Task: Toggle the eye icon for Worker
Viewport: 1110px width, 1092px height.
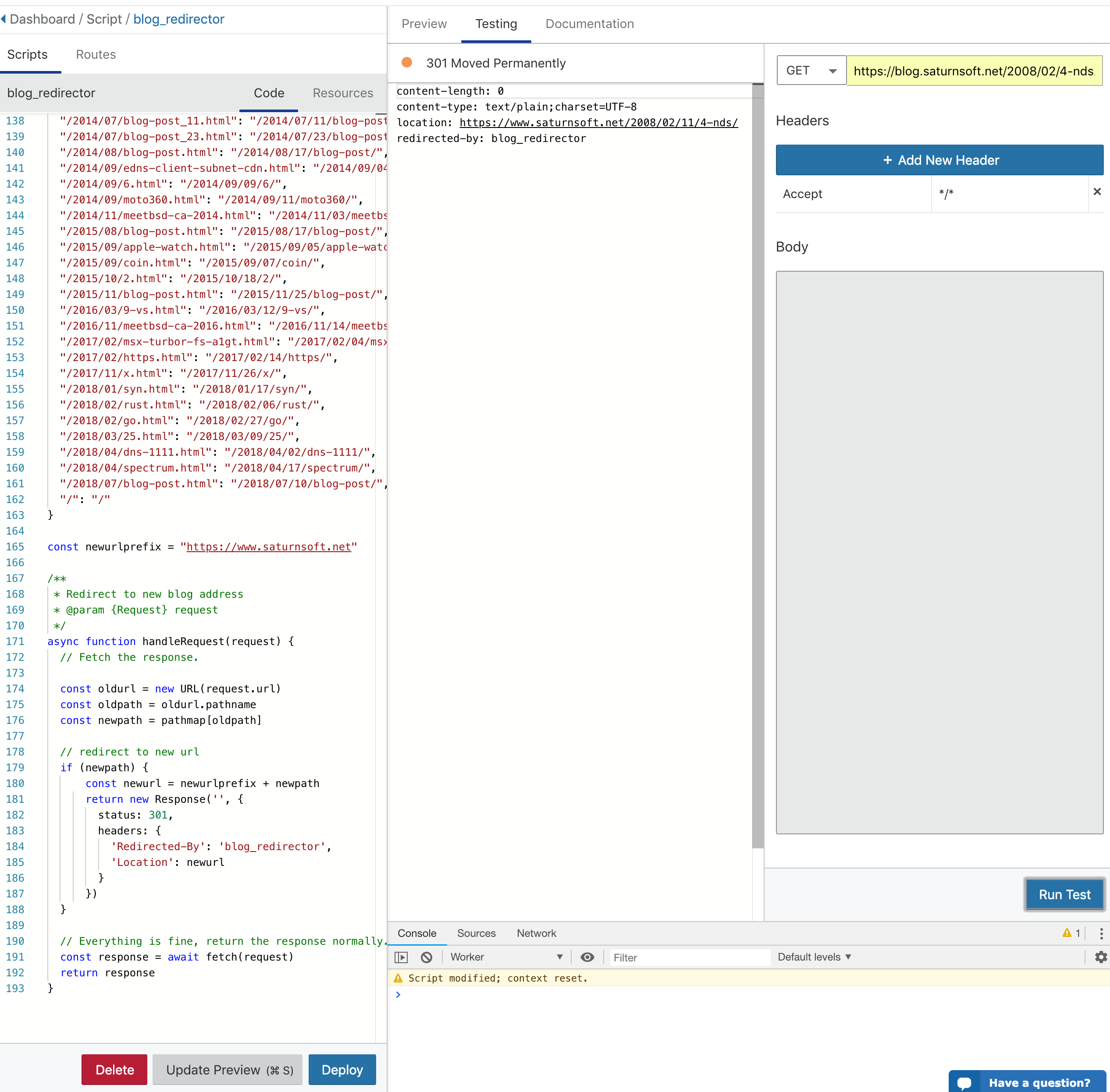Action: click(x=587, y=956)
